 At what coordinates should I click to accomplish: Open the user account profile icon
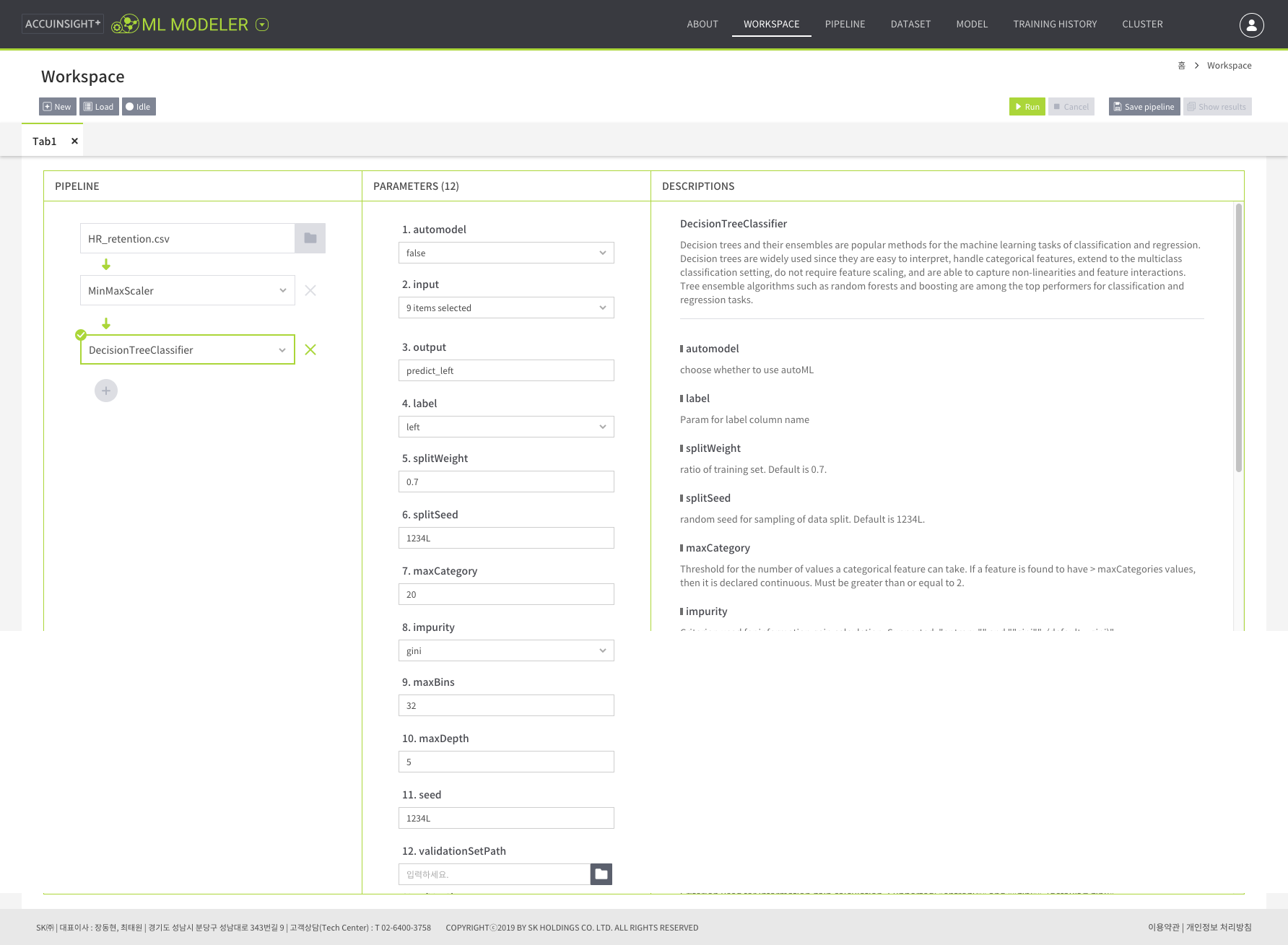point(1251,25)
